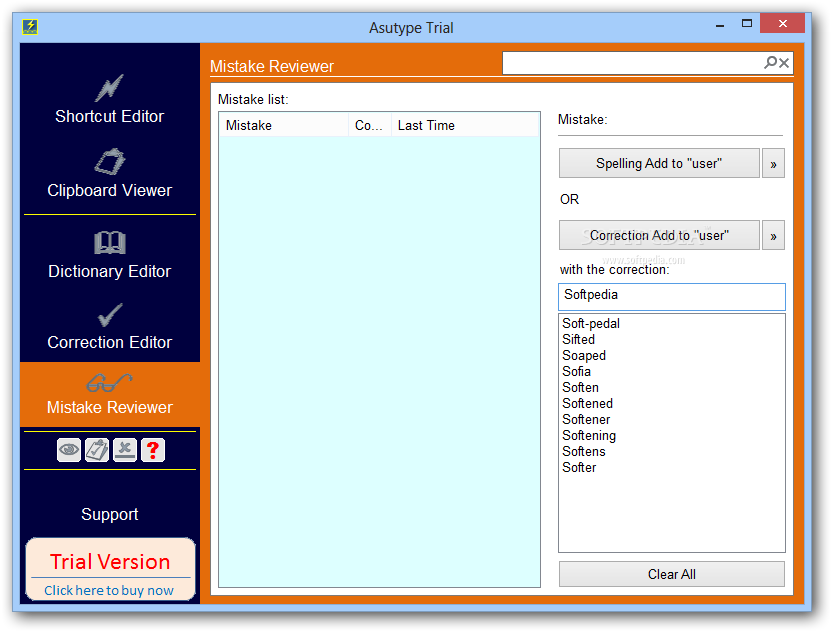Select suggestion Softening
Viewport: 832px width, 632px height.
(x=589, y=436)
